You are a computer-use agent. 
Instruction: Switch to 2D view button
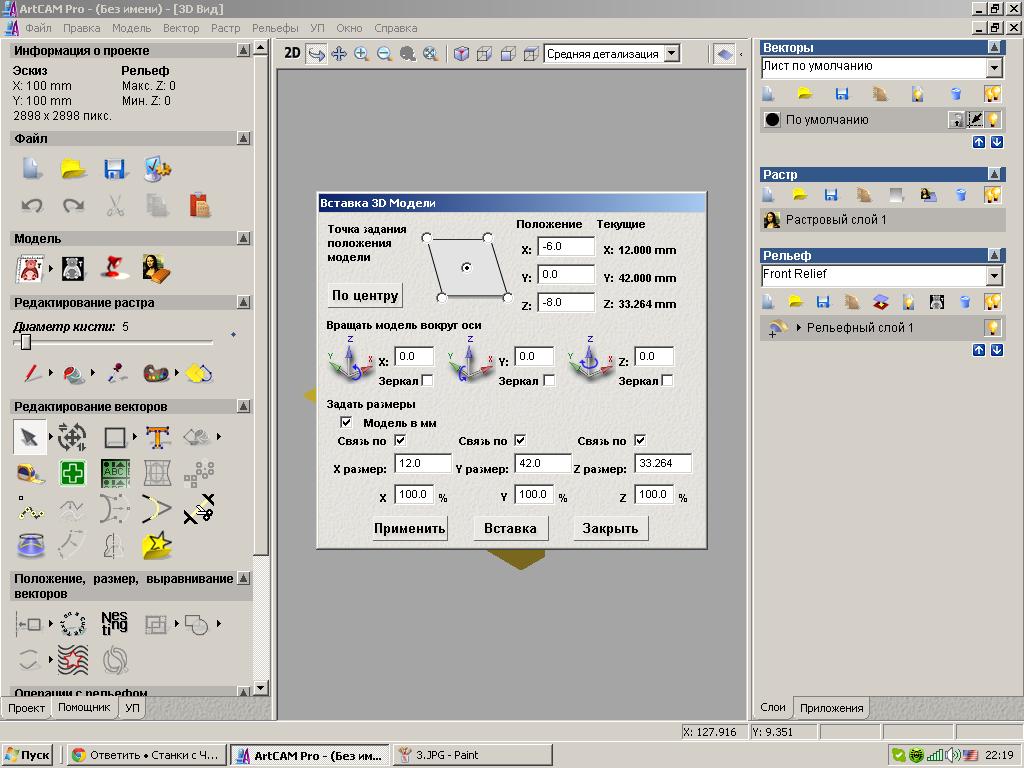pos(292,54)
